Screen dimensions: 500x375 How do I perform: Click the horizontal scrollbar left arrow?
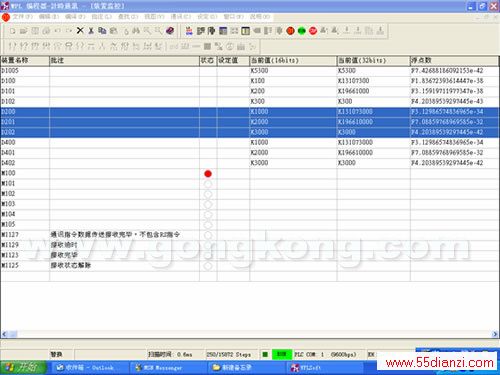coord(4,334)
